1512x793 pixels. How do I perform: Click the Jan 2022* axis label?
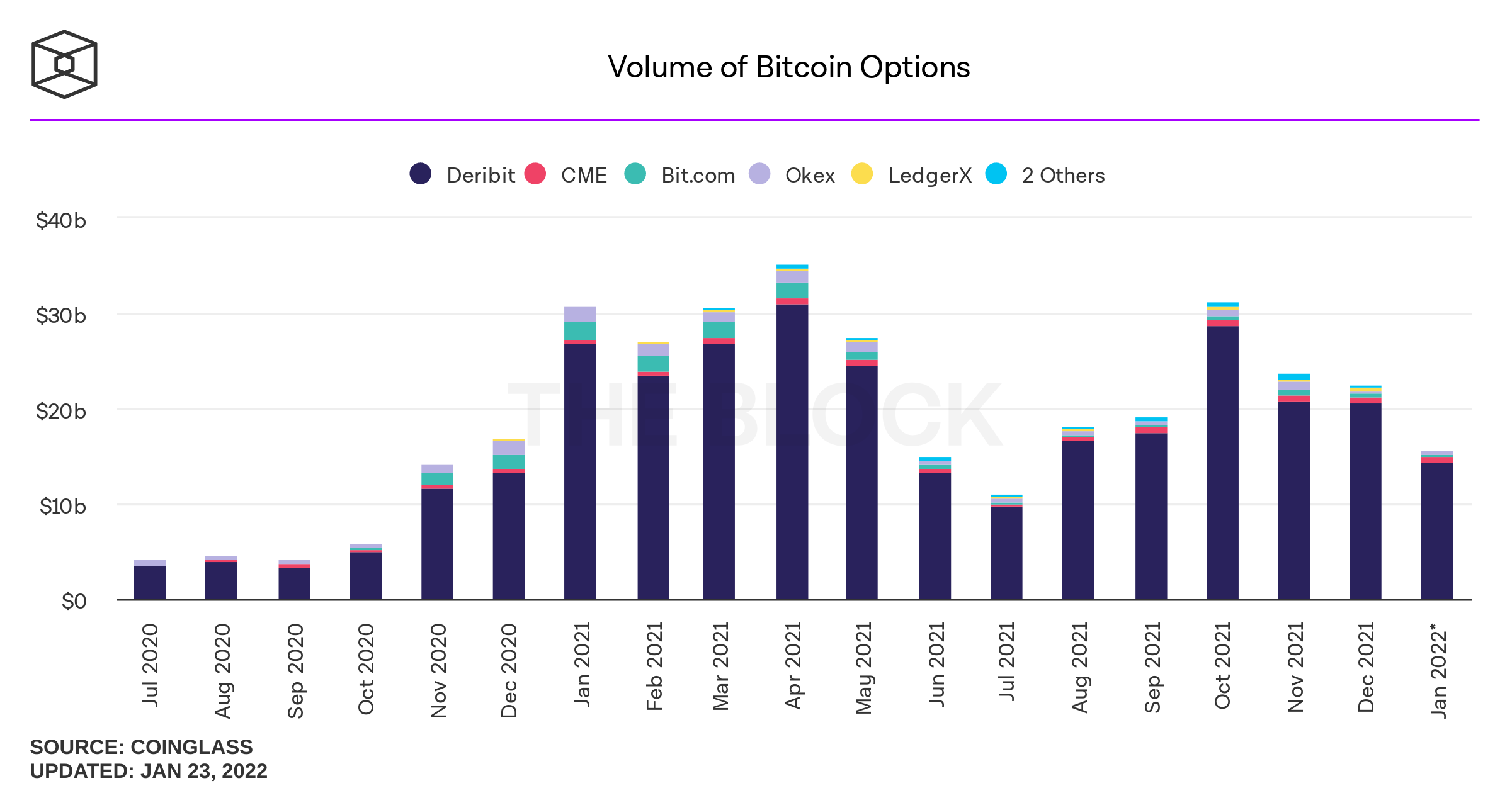click(x=1438, y=671)
